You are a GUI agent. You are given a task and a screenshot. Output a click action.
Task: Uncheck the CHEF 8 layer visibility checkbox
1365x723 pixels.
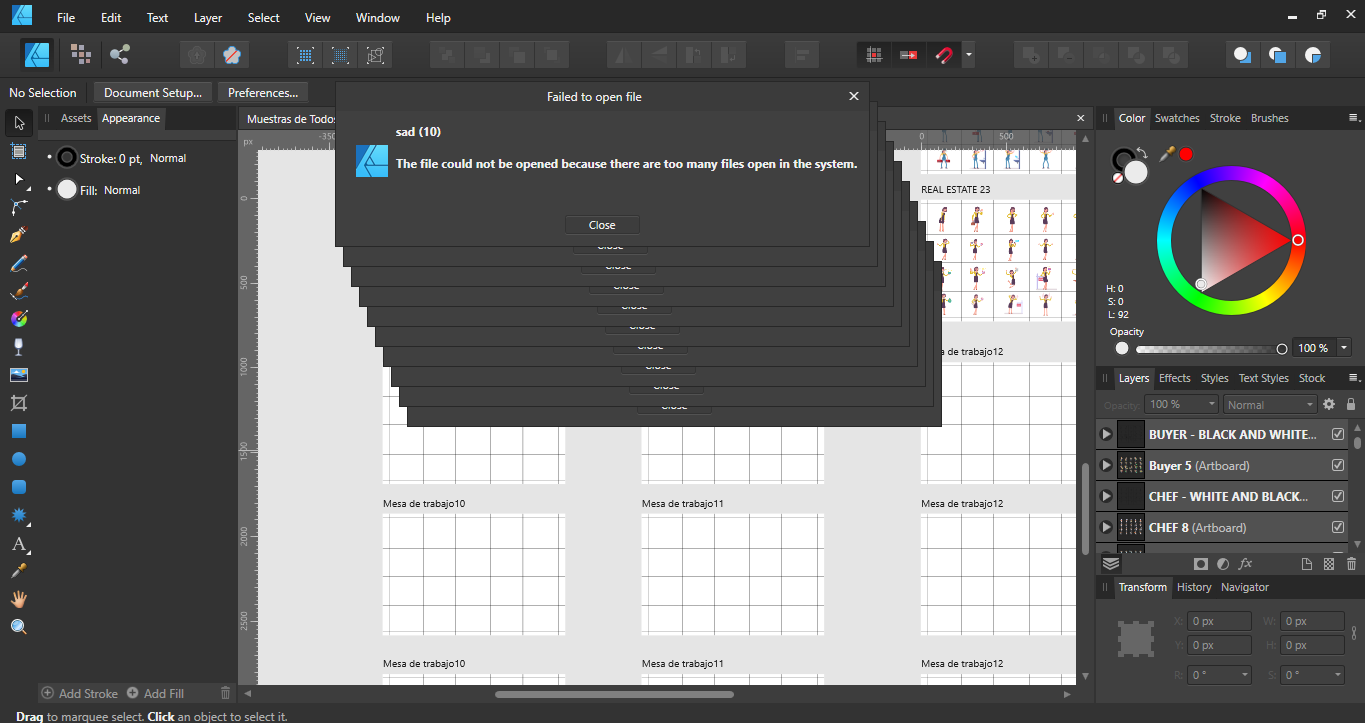1337,527
